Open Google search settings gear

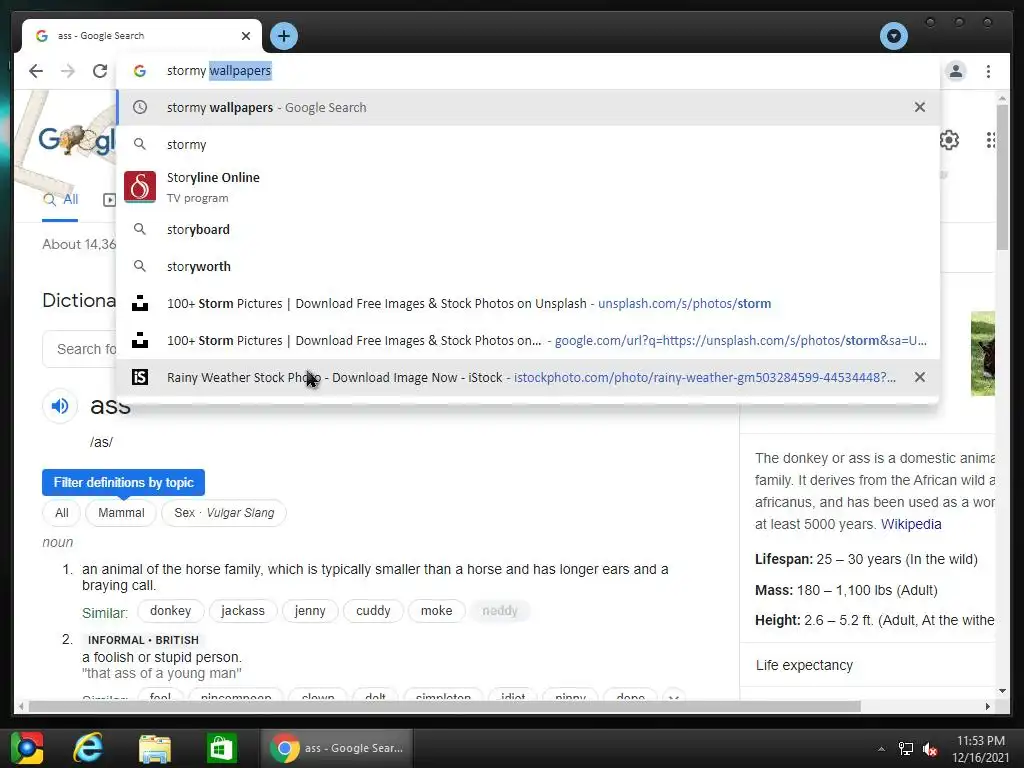click(949, 140)
